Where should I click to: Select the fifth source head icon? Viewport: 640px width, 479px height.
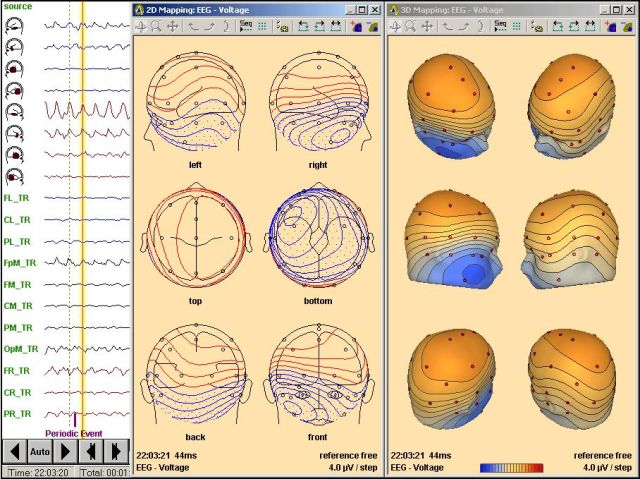[14, 112]
